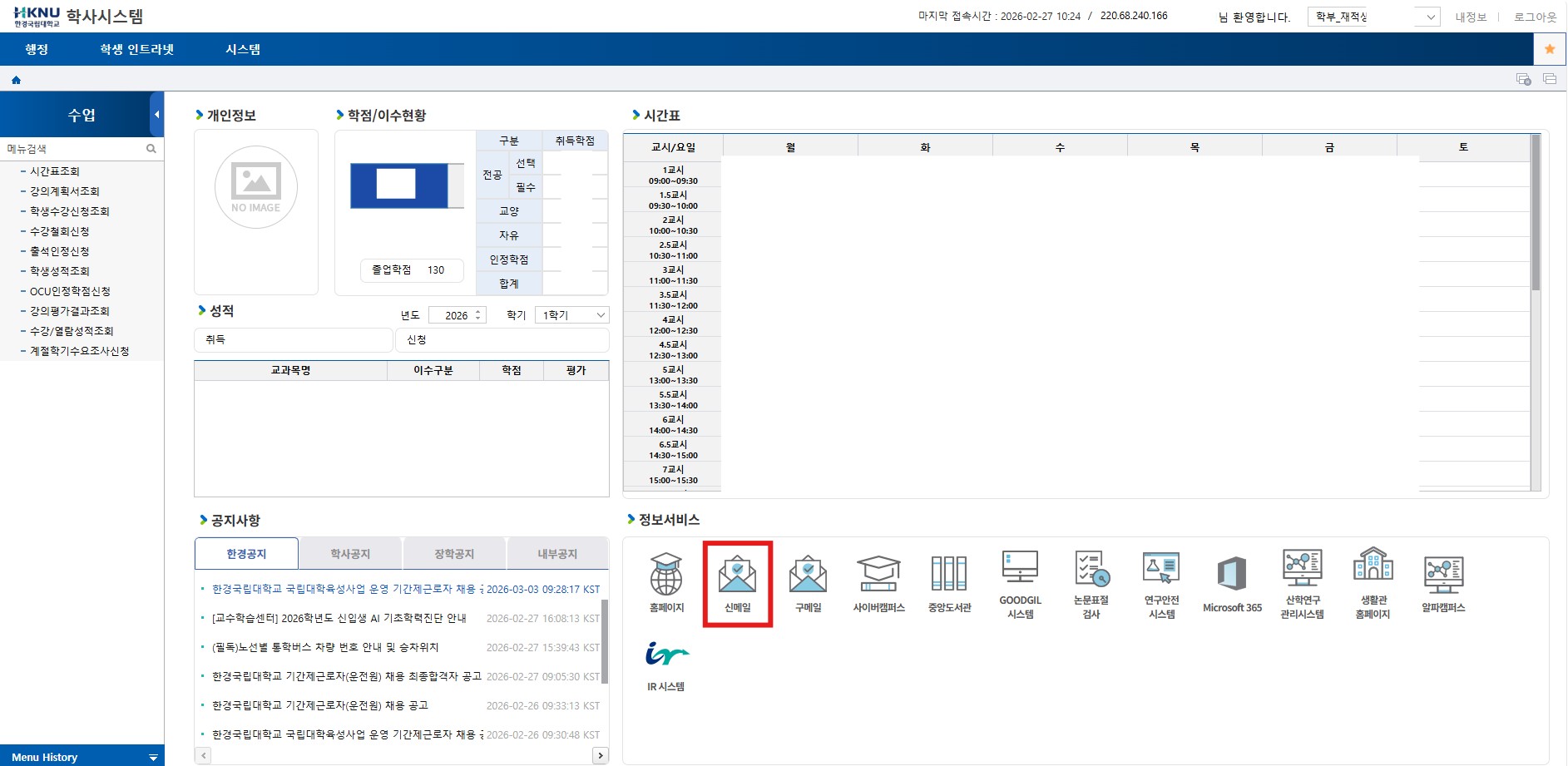
Task: Open the IR 시스템 icon
Action: [665, 664]
